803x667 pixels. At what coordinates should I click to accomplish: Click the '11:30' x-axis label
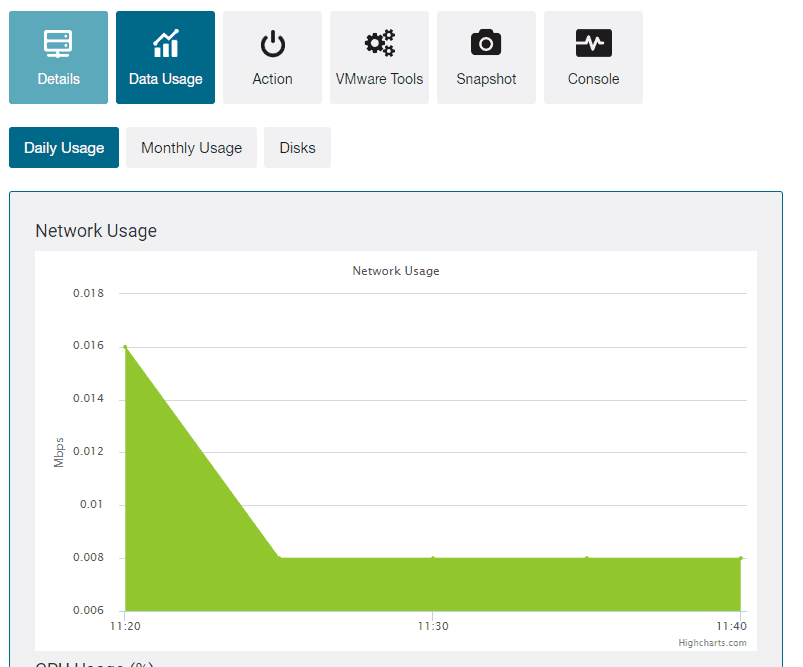tap(433, 626)
